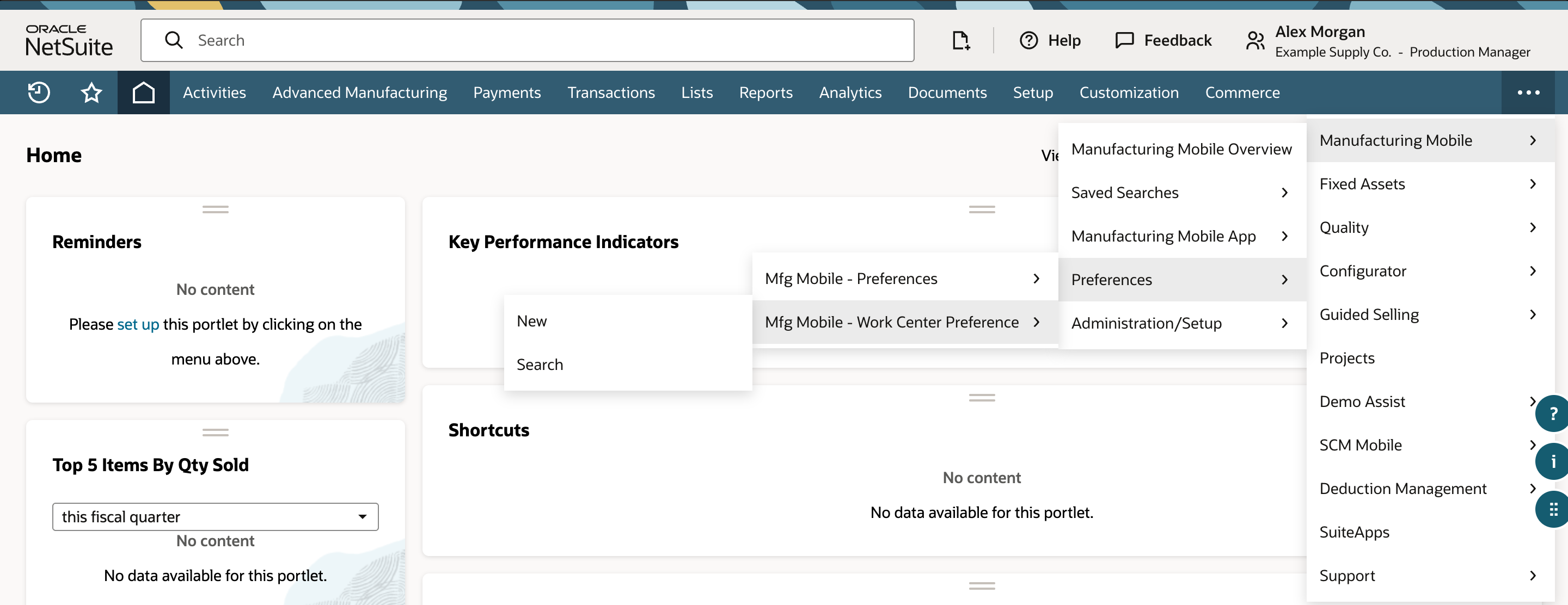Viewport: 1568px width, 605px height.
Task: Choose Mfg Mobile - Preferences item
Action: pos(905,279)
